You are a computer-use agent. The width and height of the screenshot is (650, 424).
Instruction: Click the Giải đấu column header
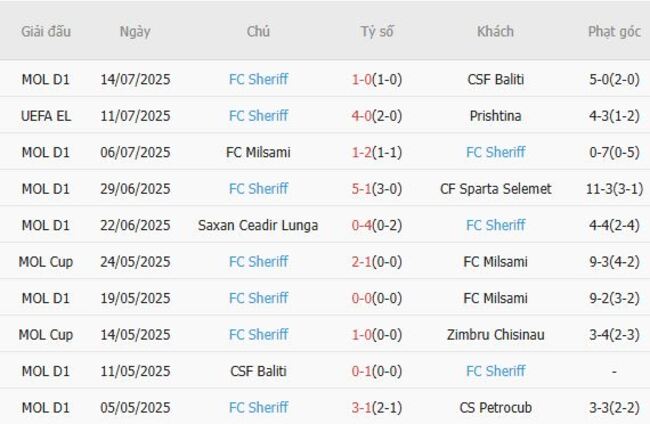[46, 31]
